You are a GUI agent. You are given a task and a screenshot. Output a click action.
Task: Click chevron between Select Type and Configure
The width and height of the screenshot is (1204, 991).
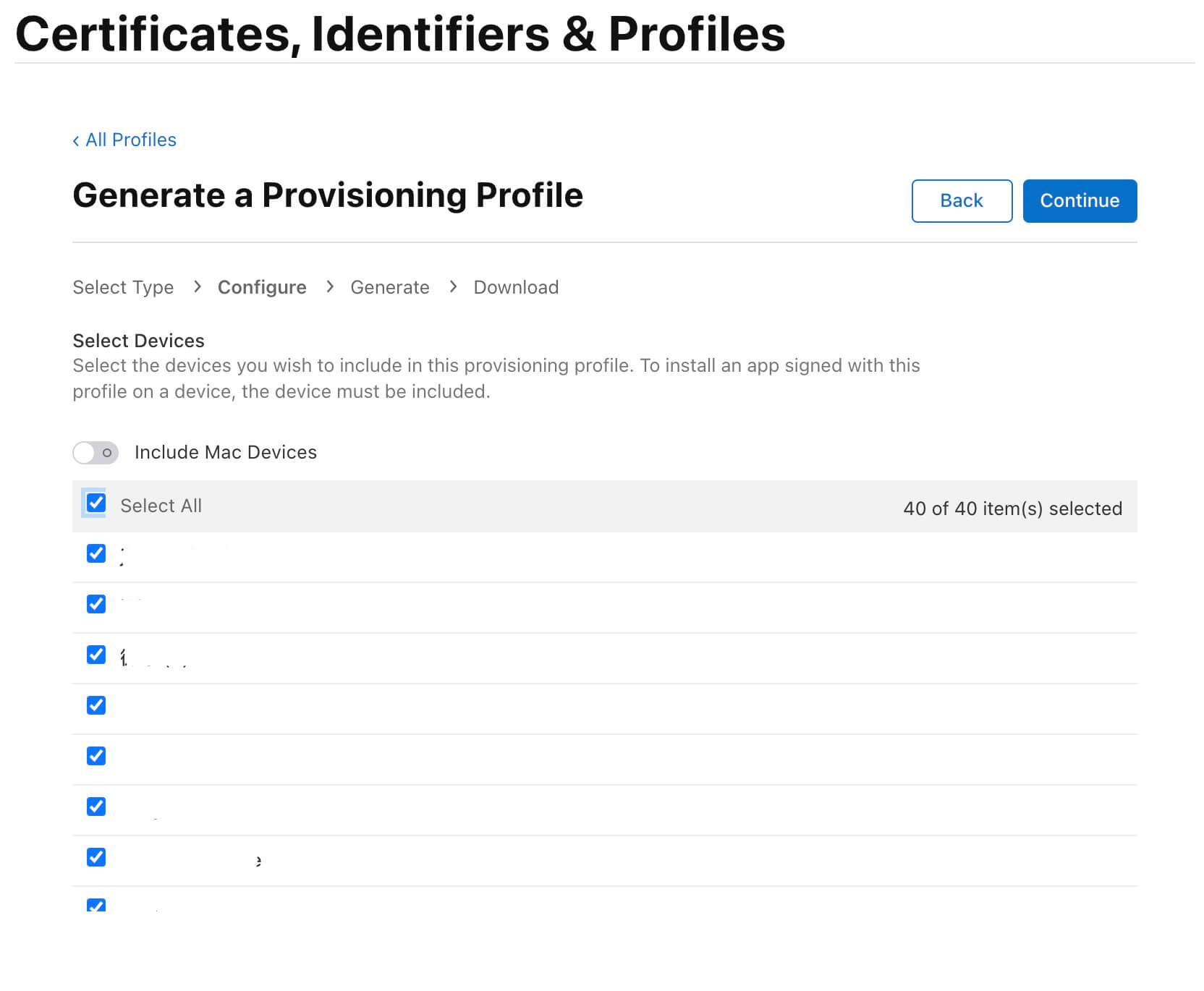coord(197,287)
